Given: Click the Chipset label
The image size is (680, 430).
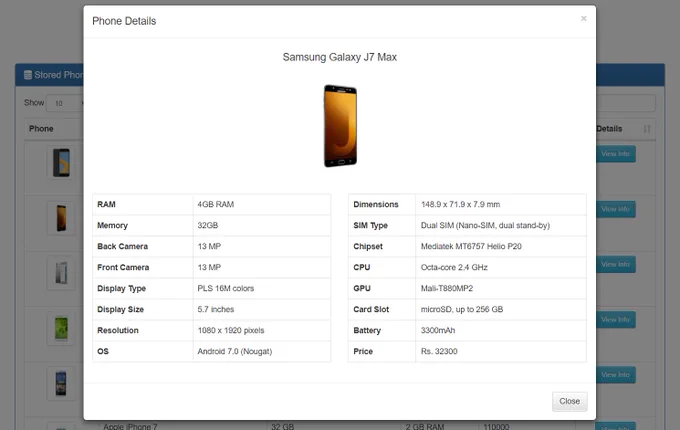Looking at the screenshot, I should (x=368, y=246).
